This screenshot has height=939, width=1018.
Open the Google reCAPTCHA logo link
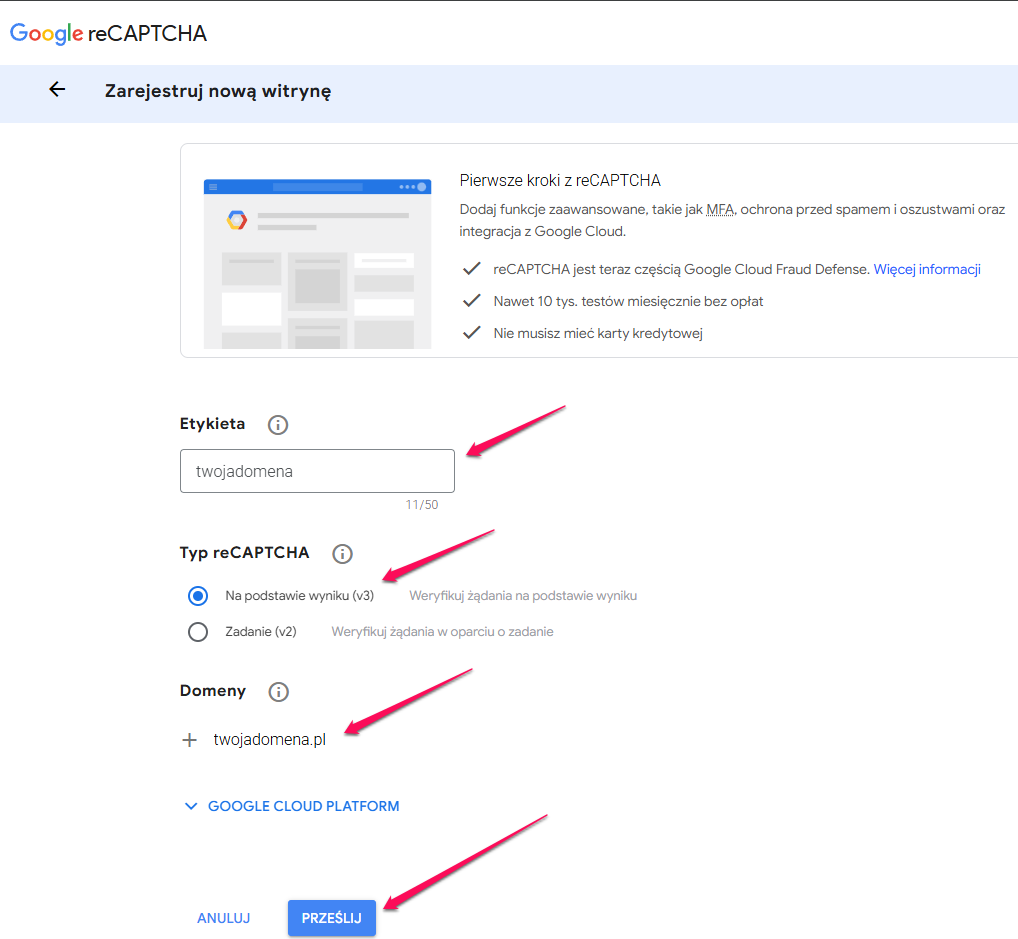coord(108,33)
